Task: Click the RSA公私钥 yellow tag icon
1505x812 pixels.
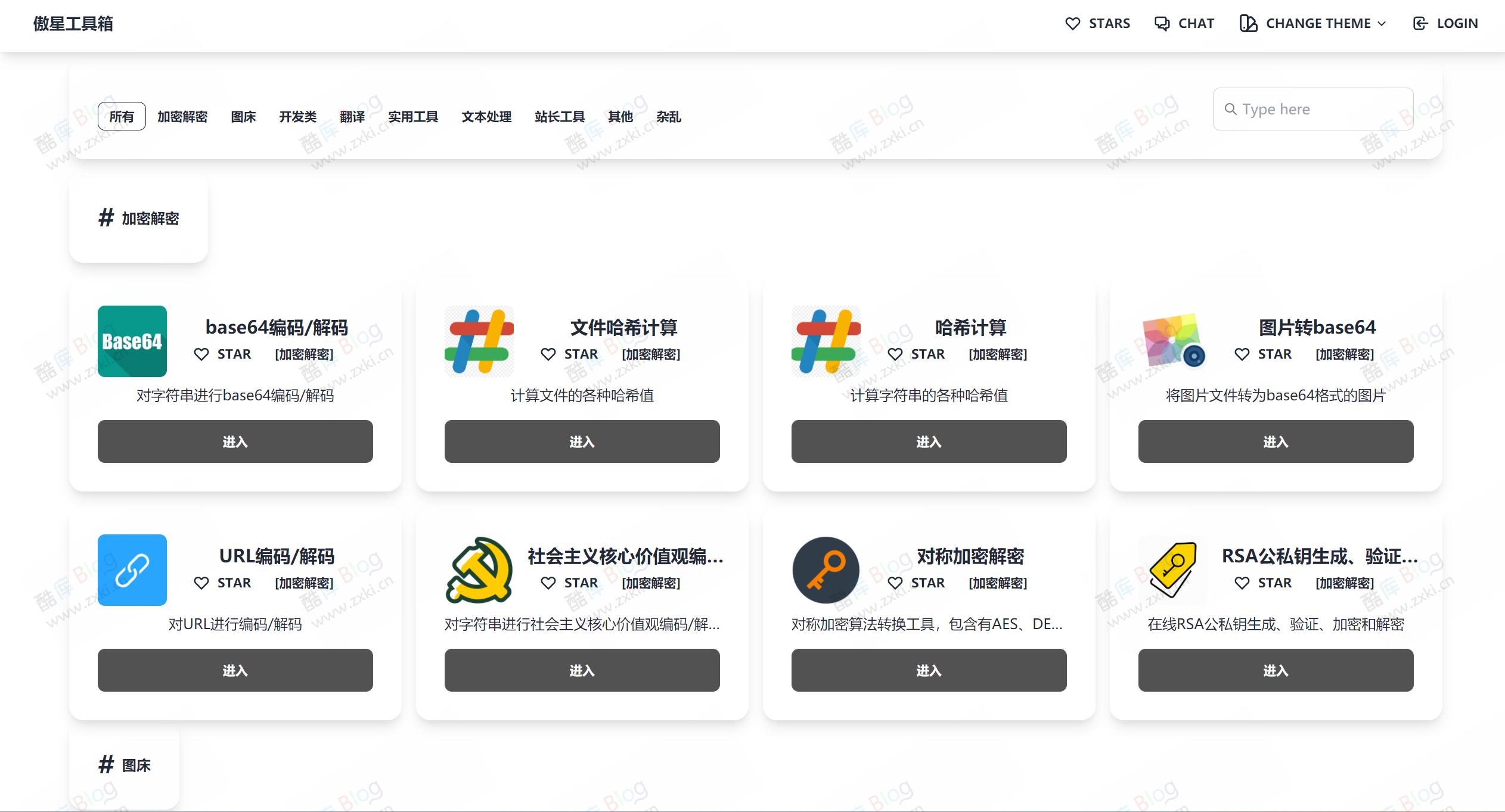Action: [1172, 570]
